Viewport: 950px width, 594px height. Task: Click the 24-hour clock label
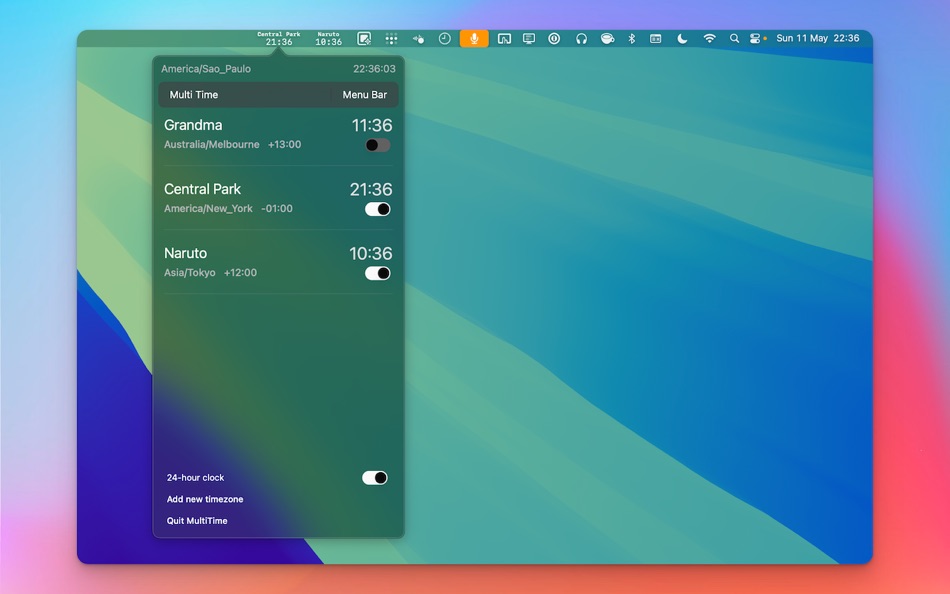tap(196, 478)
